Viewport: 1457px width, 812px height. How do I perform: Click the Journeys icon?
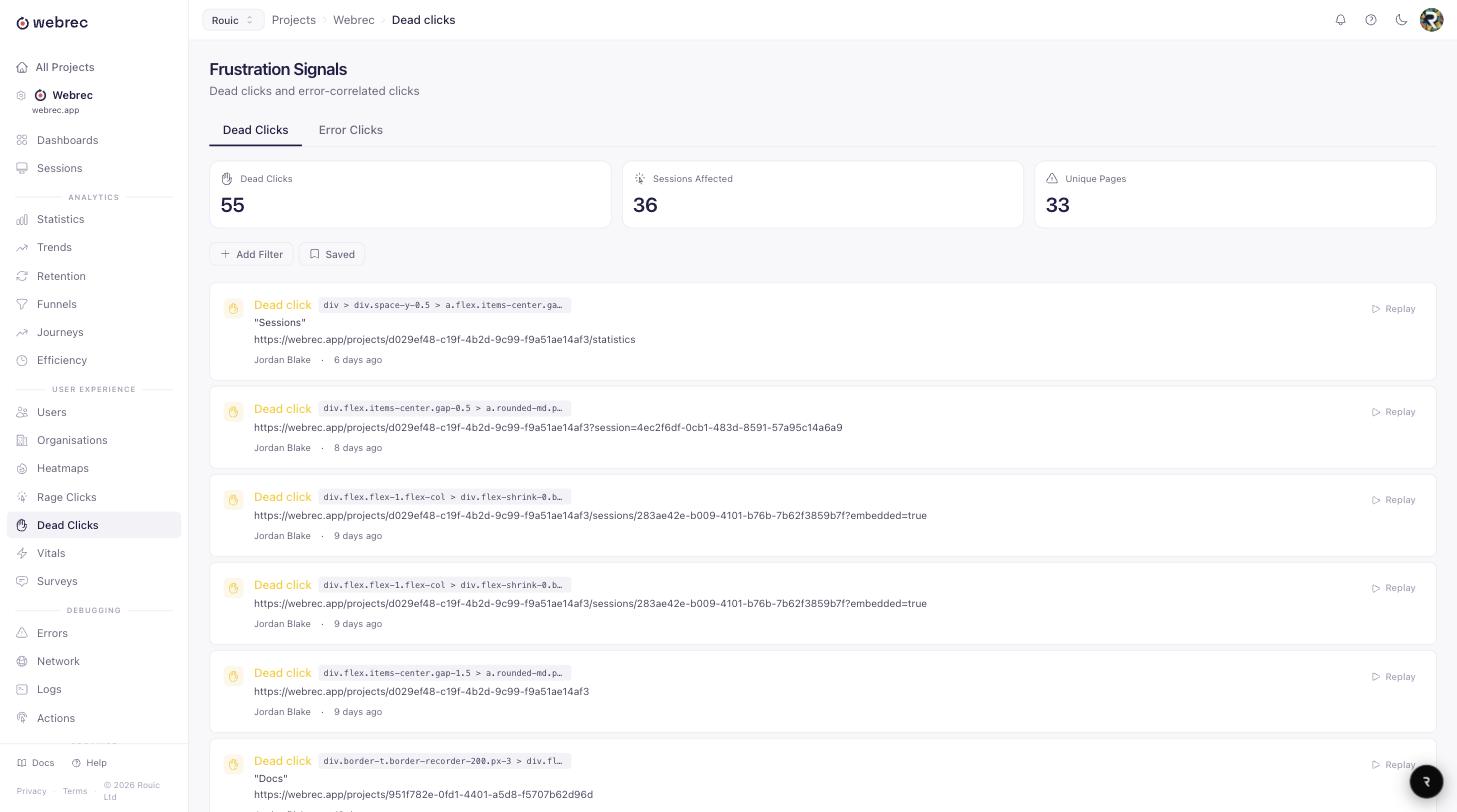pyautogui.click(x=22, y=332)
